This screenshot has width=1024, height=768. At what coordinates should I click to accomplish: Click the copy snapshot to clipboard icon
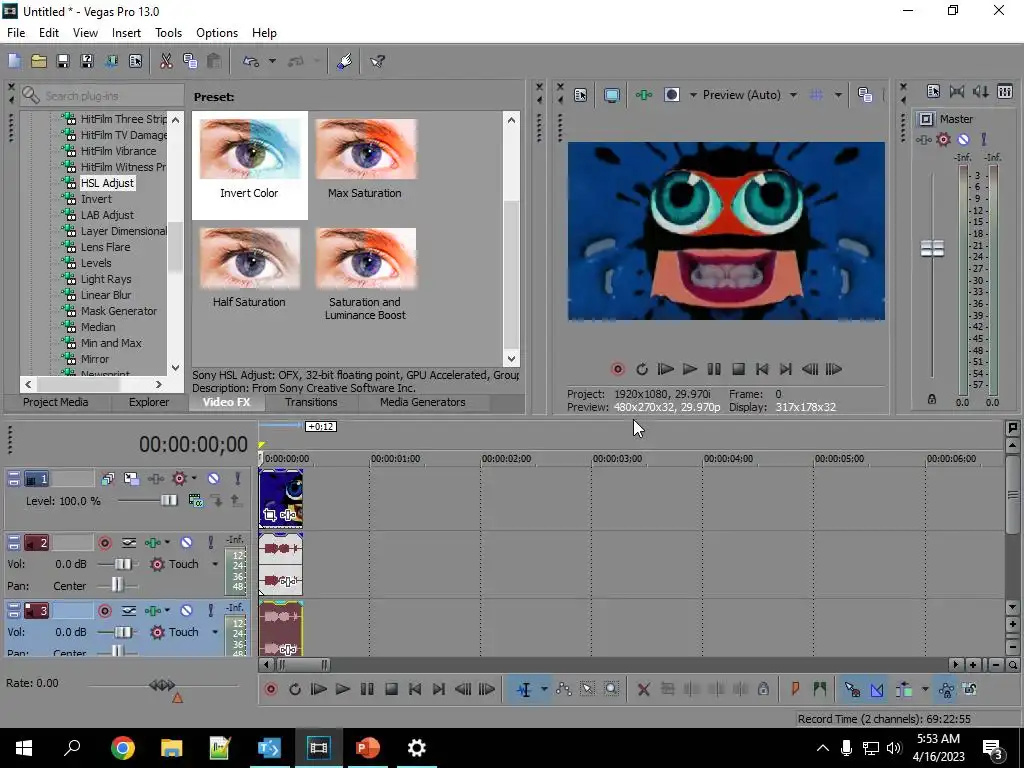865,95
